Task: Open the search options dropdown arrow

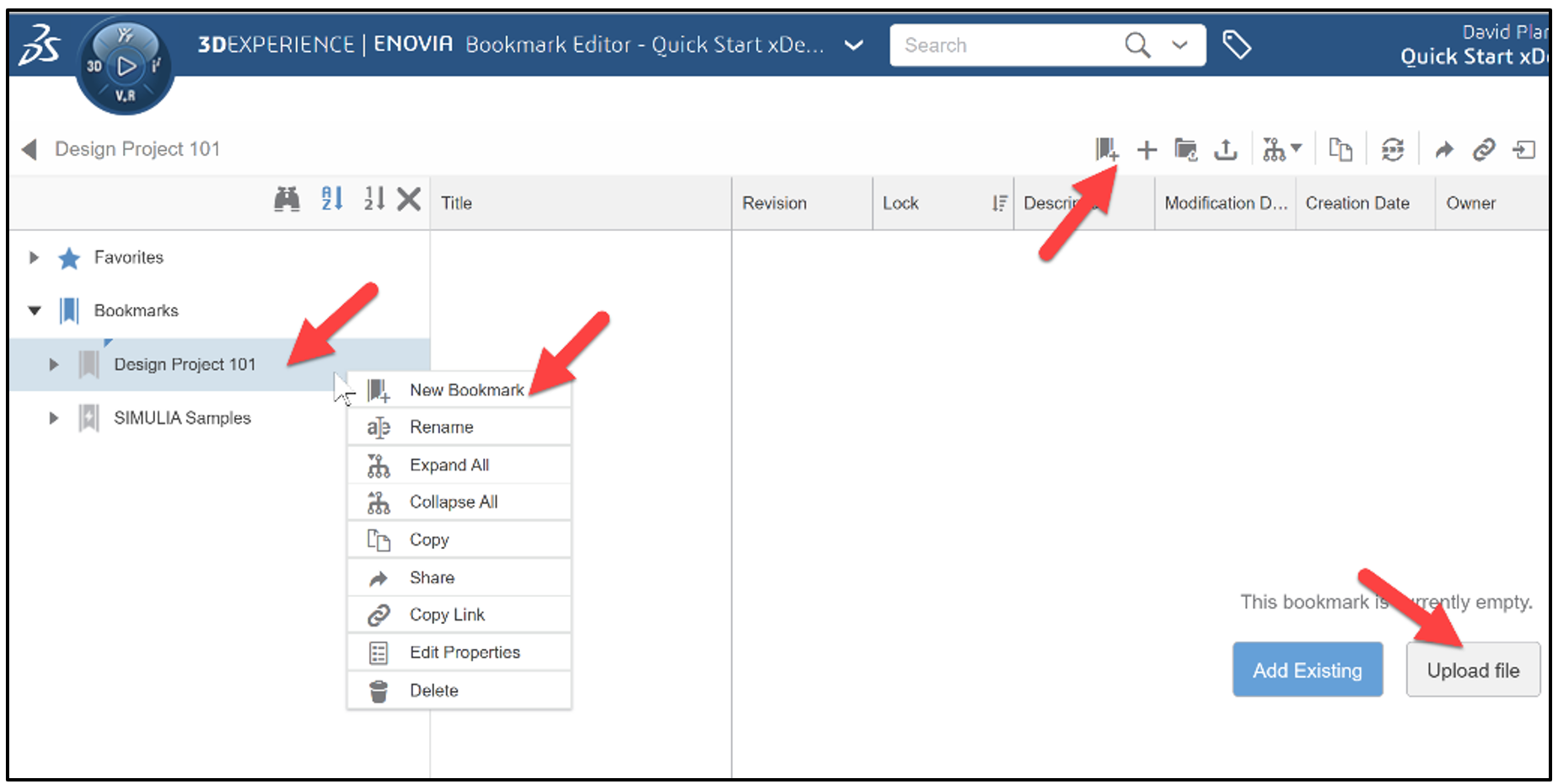Action: 1179,46
